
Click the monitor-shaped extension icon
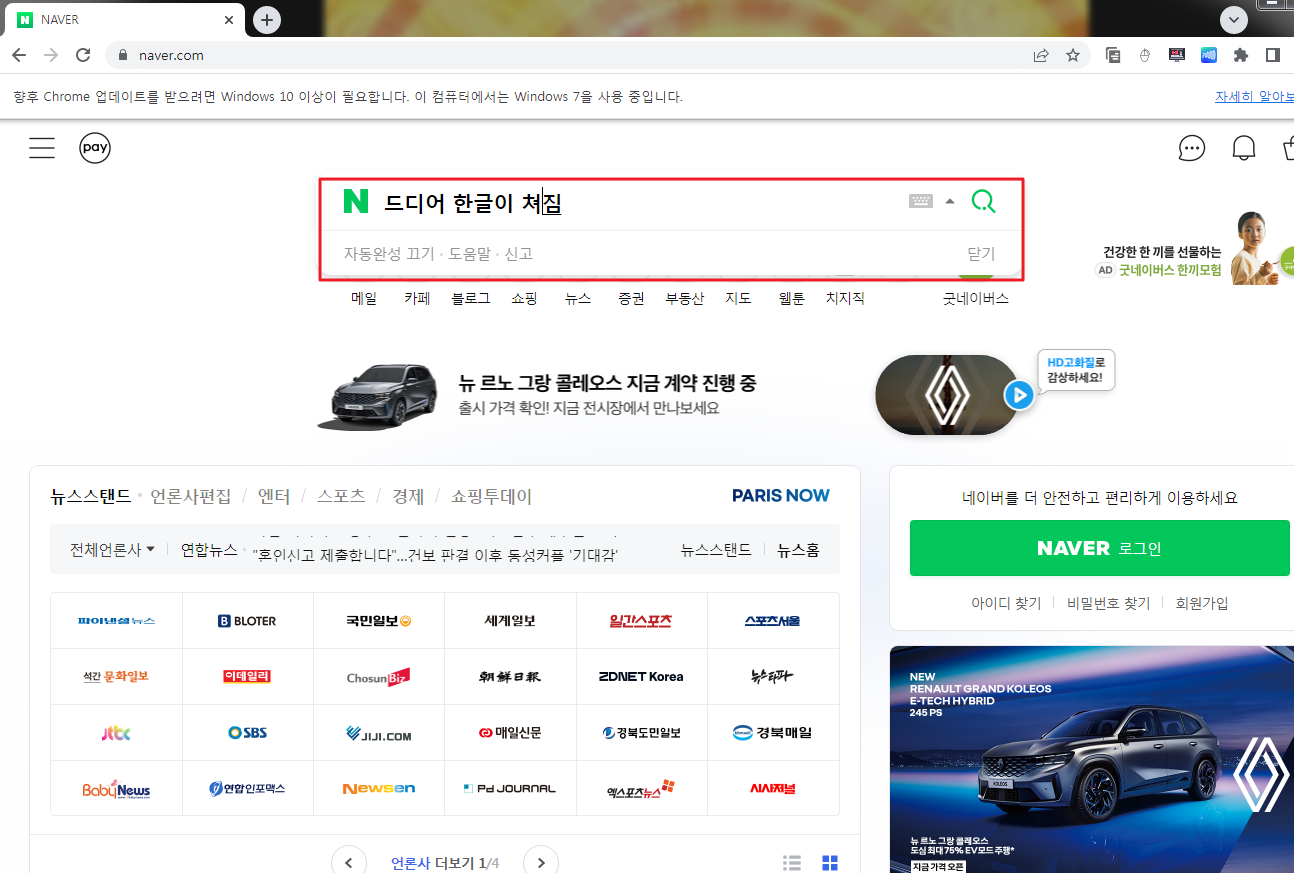click(x=1177, y=55)
